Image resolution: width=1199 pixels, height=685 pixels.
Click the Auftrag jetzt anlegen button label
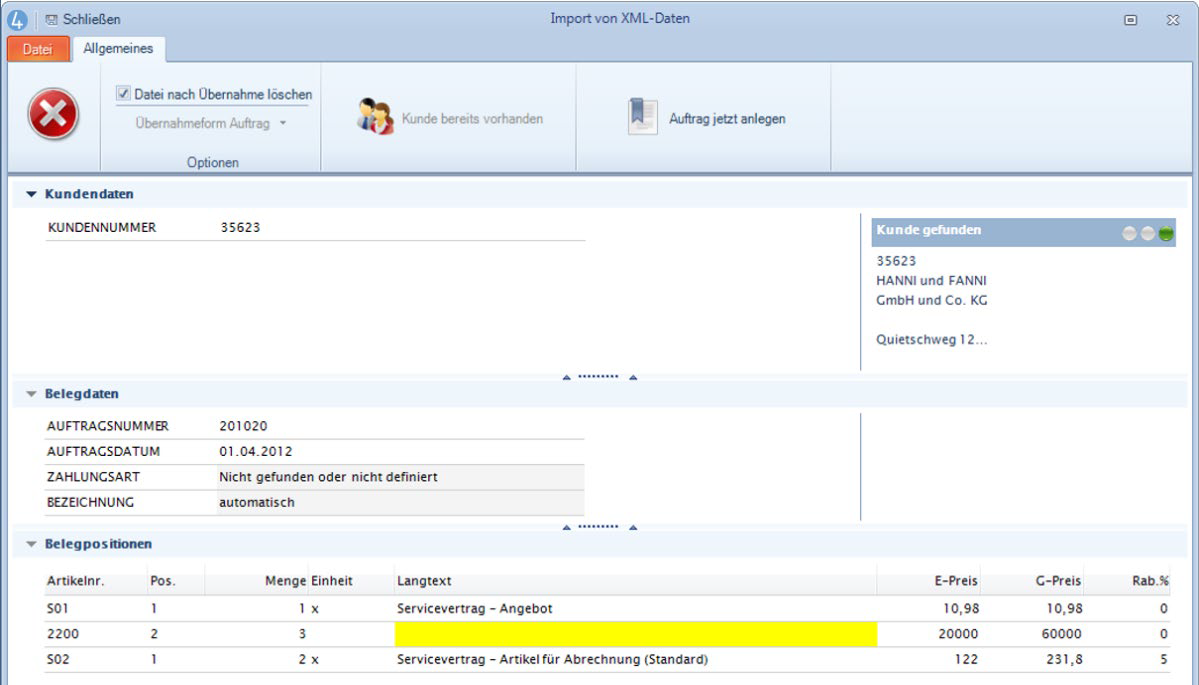tap(727, 119)
